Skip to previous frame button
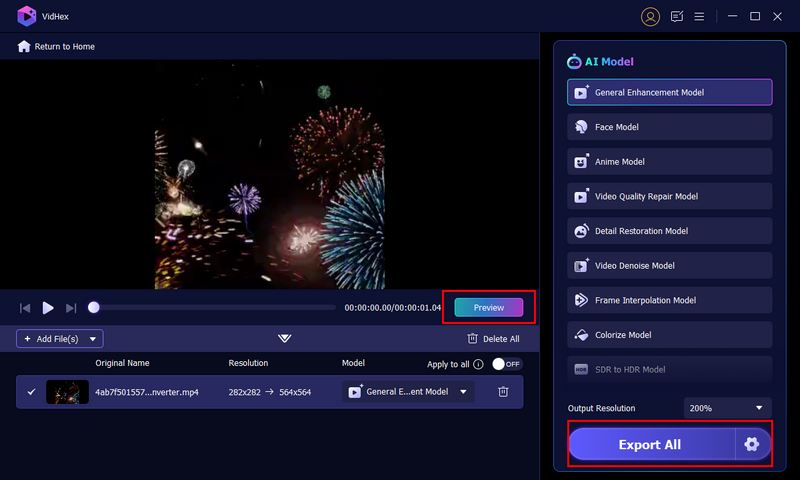 point(25,308)
